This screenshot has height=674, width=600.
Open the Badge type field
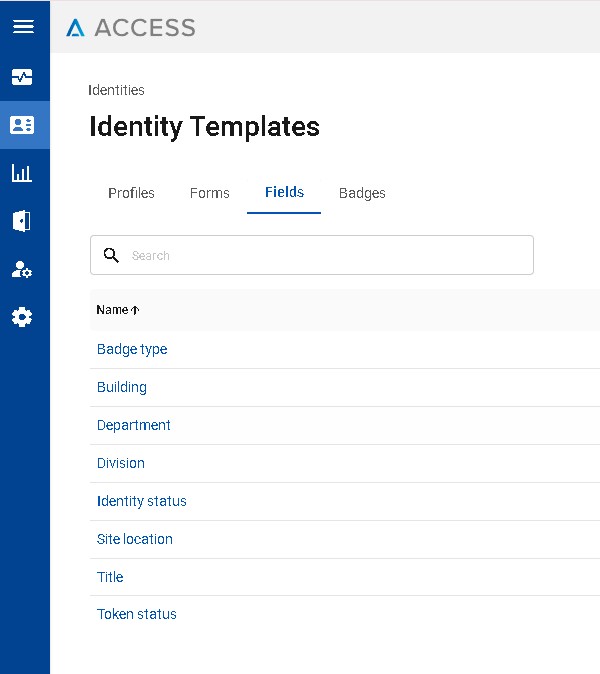coord(132,349)
